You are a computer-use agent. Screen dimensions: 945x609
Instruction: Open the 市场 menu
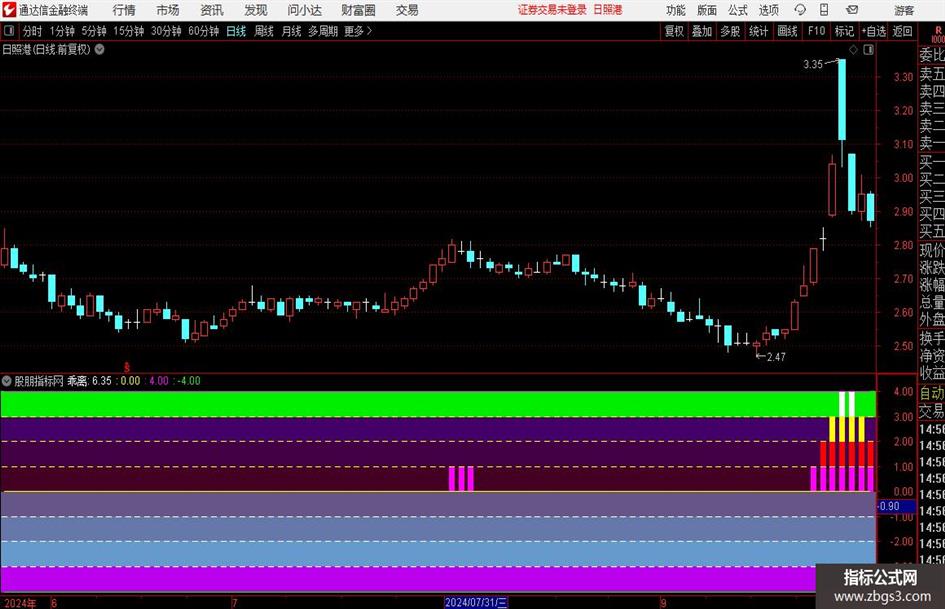click(168, 10)
